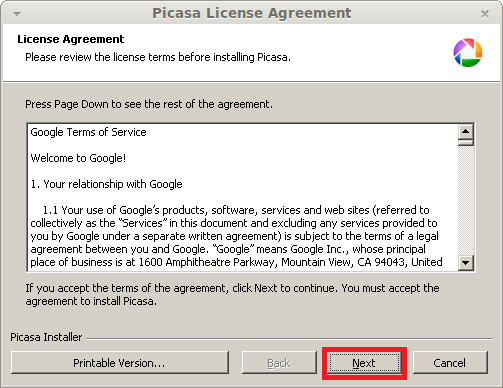Viewport: 503px width, 388px height.
Task: Click the 'Picasa Installer' label
Action: point(46,337)
